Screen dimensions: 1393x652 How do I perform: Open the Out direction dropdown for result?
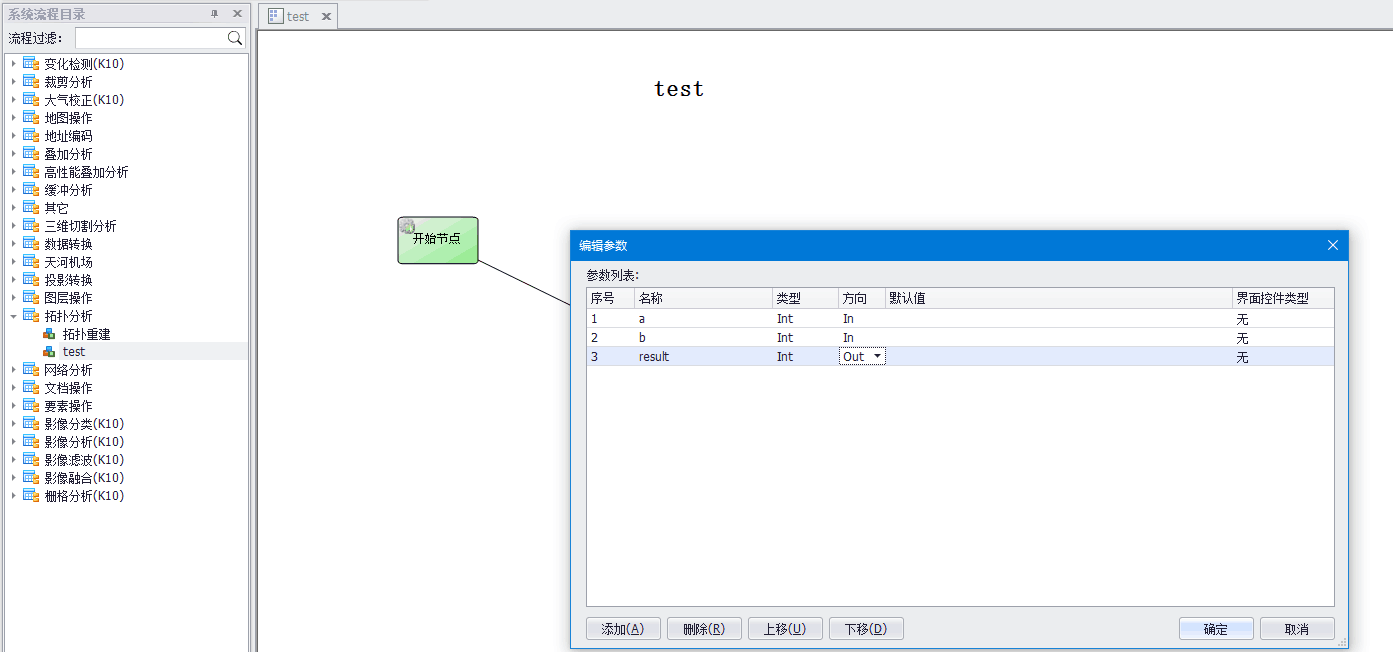pos(877,357)
